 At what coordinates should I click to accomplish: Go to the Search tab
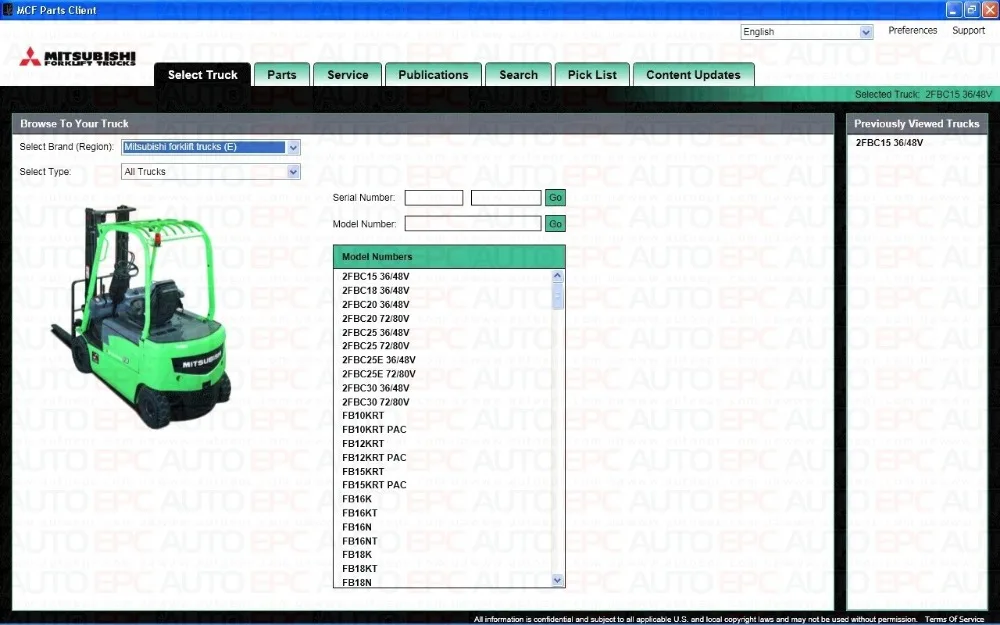[x=518, y=75]
